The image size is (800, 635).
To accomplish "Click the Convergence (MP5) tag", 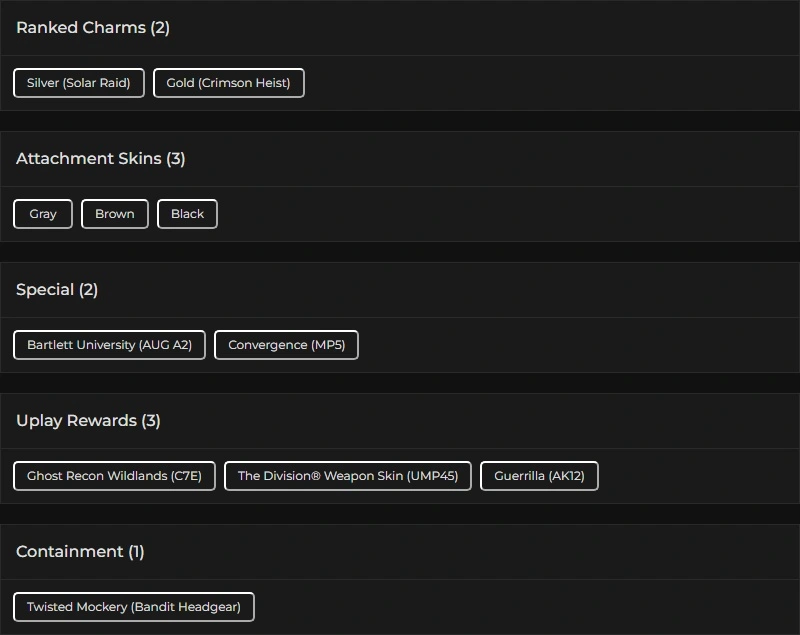I will click(286, 345).
